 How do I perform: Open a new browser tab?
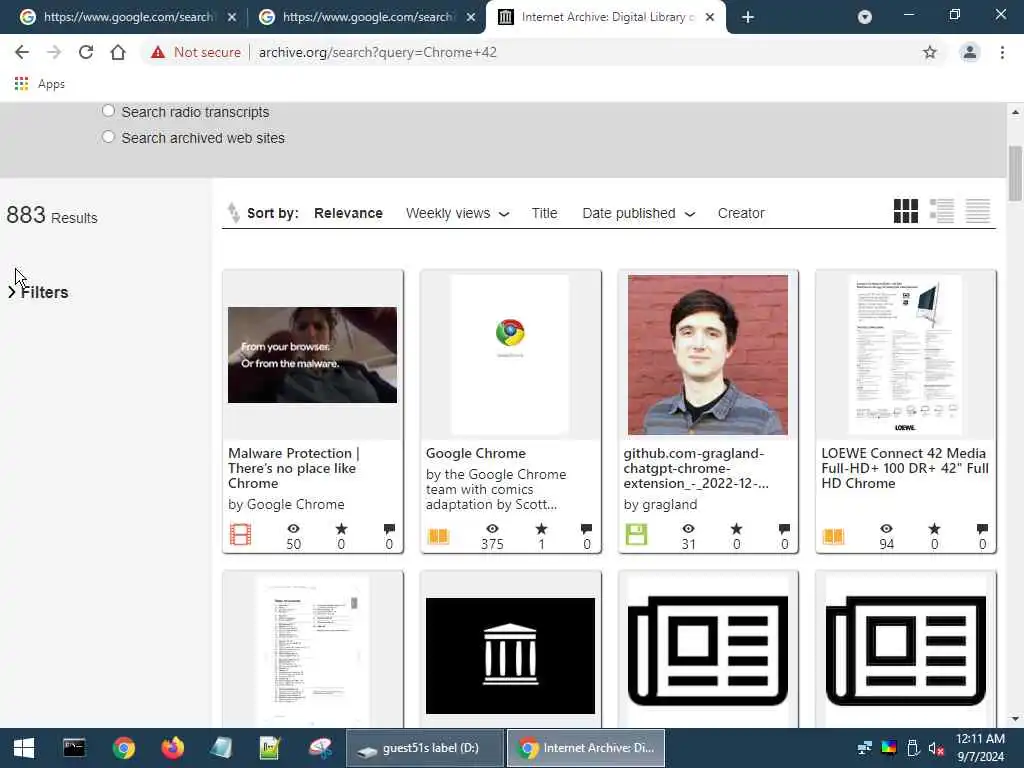point(748,17)
